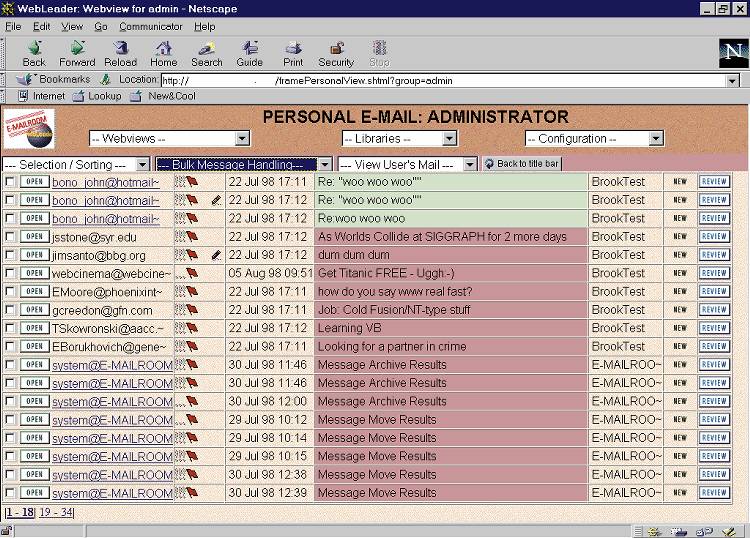The width and height of the screenshot is (750, 538).
Task: Check the box for jimsanto@bbg.org message
Action: coord(10,255)
